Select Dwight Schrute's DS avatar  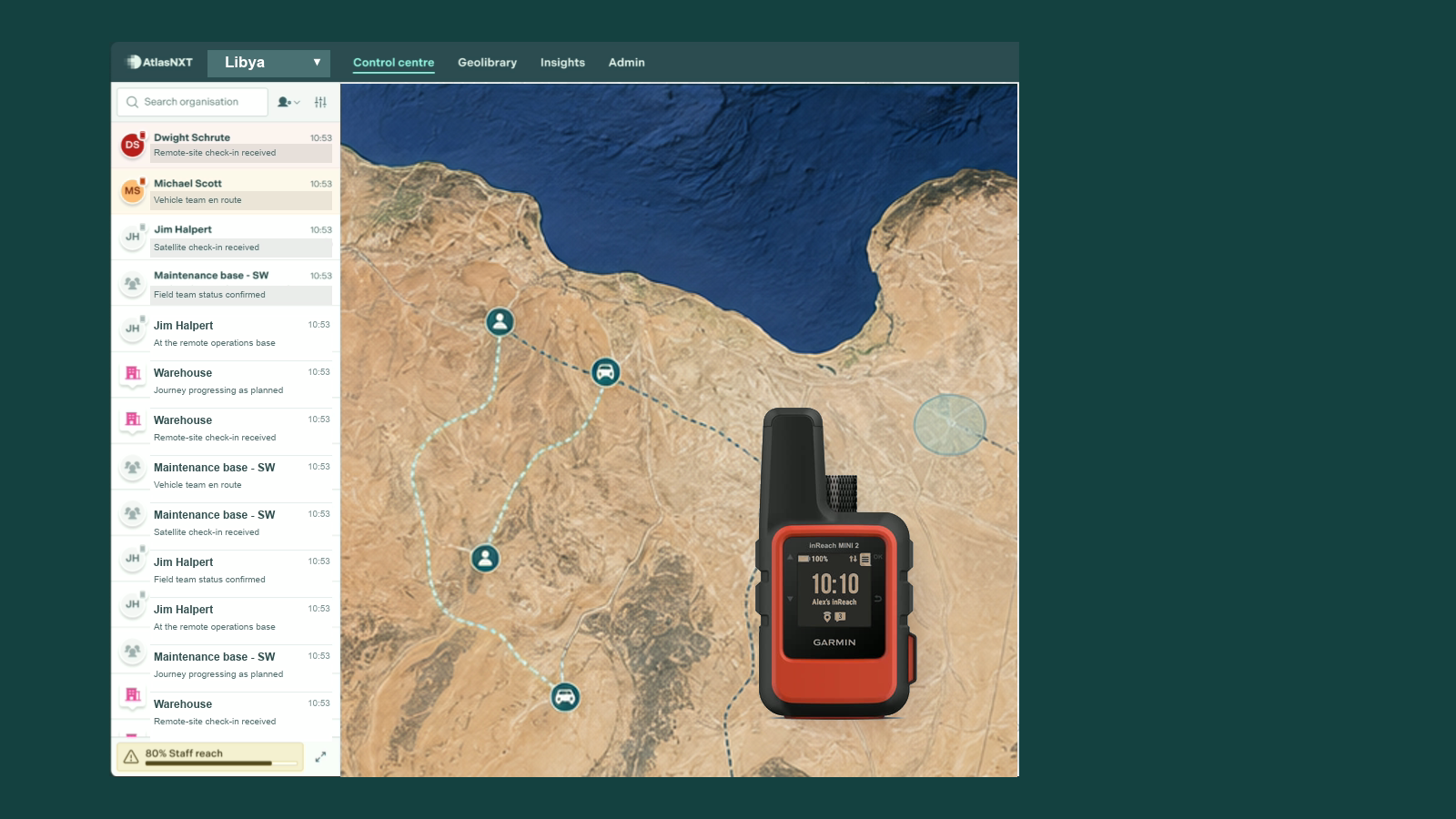click(x=133, y=145)
